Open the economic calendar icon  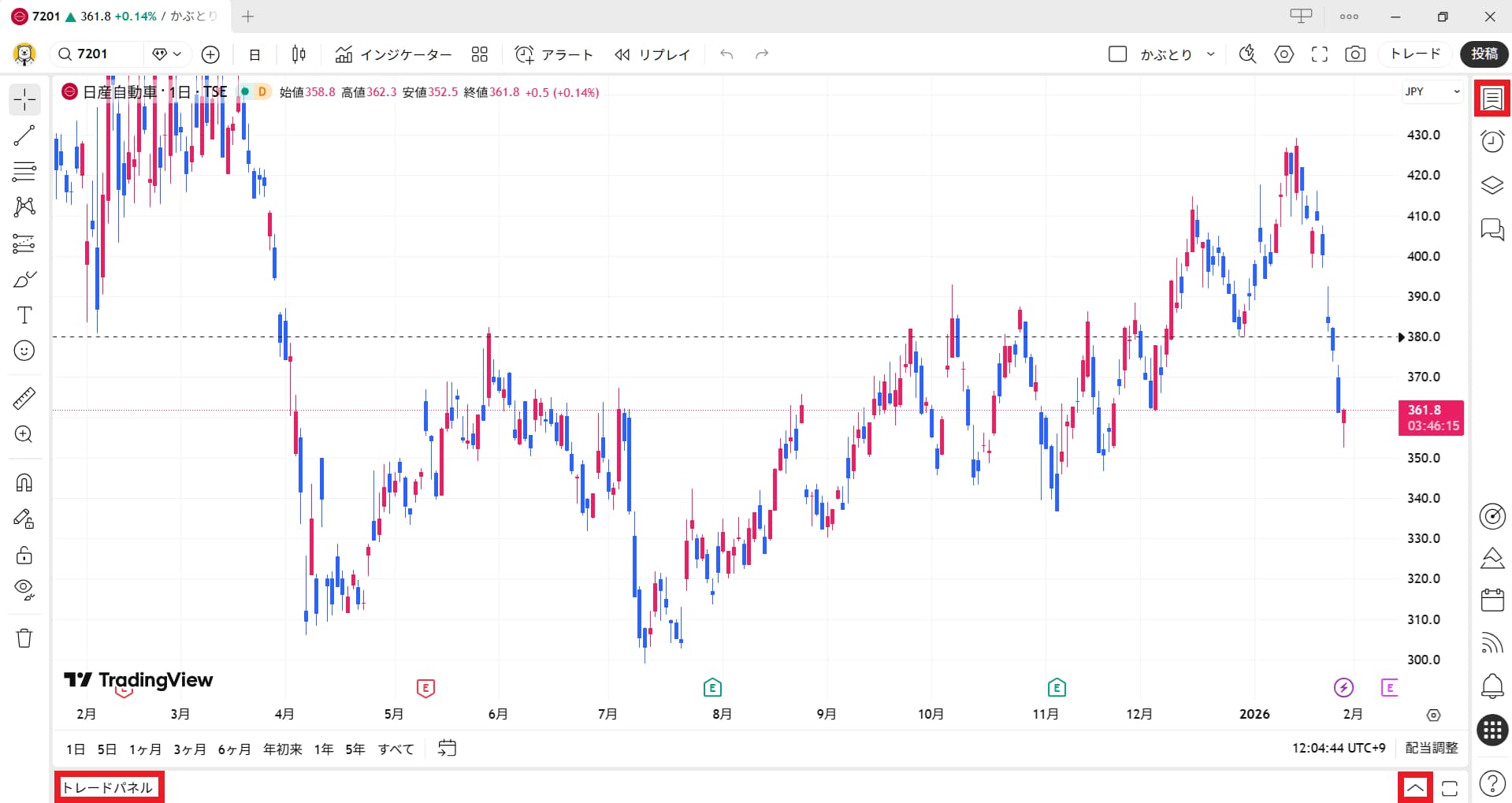(x=1492, y=600)
